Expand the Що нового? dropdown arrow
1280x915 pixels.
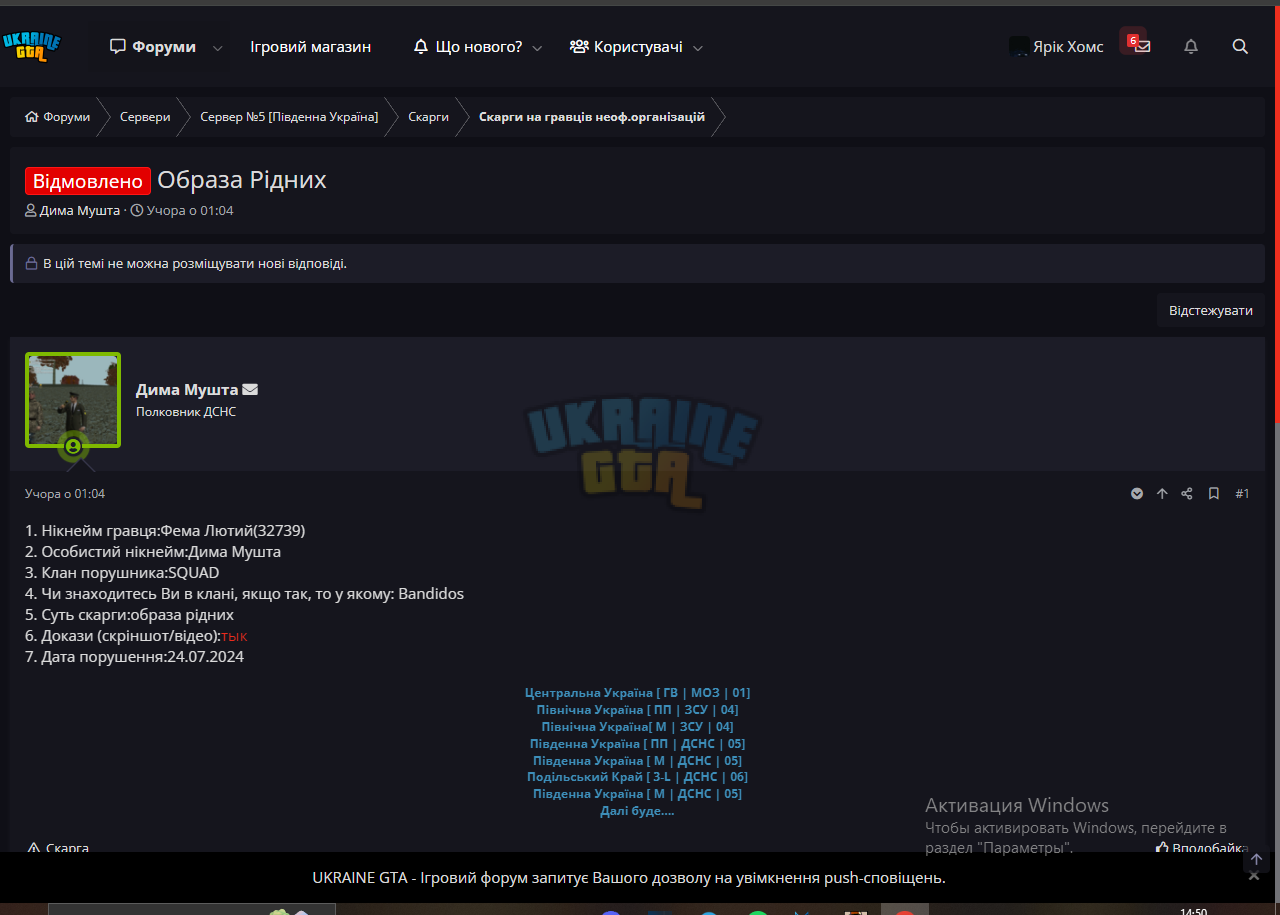(537, 47)
